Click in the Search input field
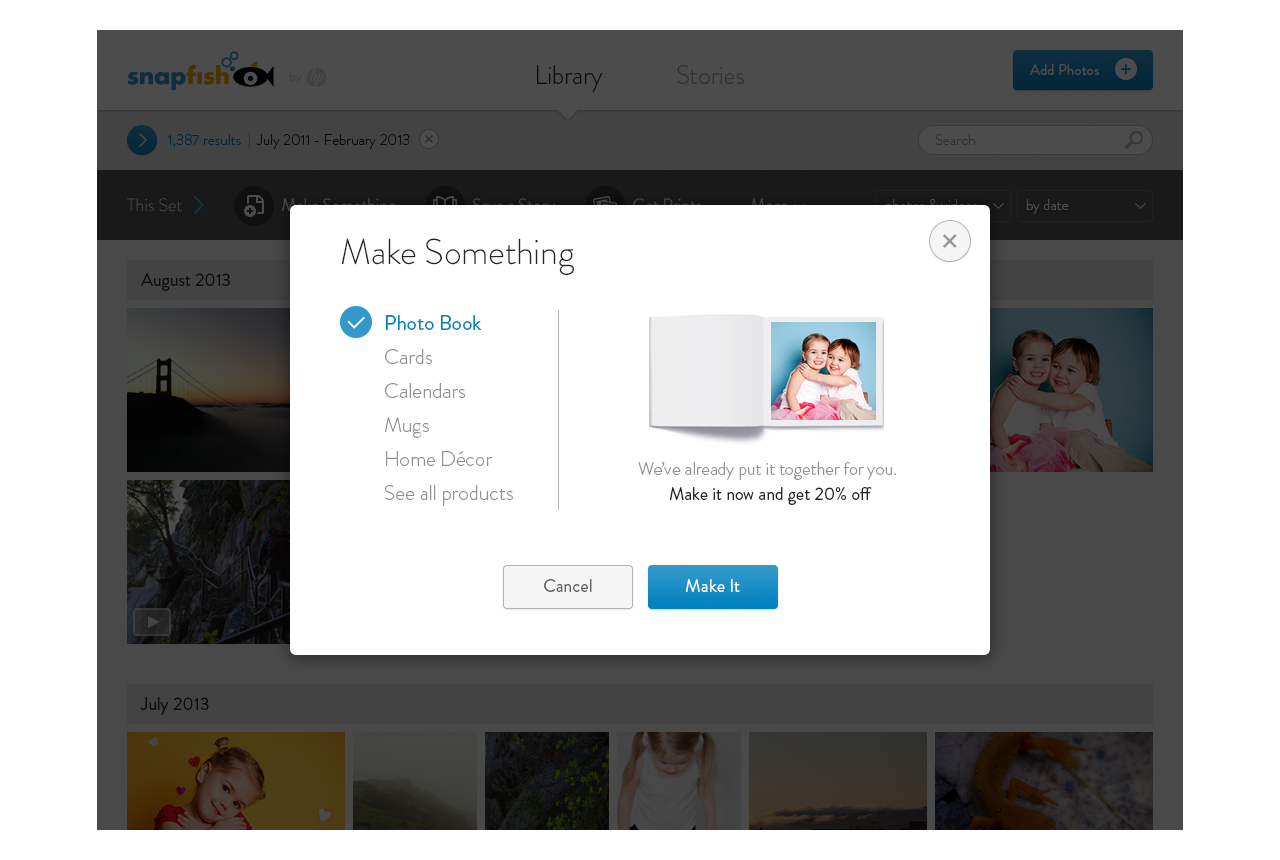1280x860 pixels. click(x=1020, y=140)
